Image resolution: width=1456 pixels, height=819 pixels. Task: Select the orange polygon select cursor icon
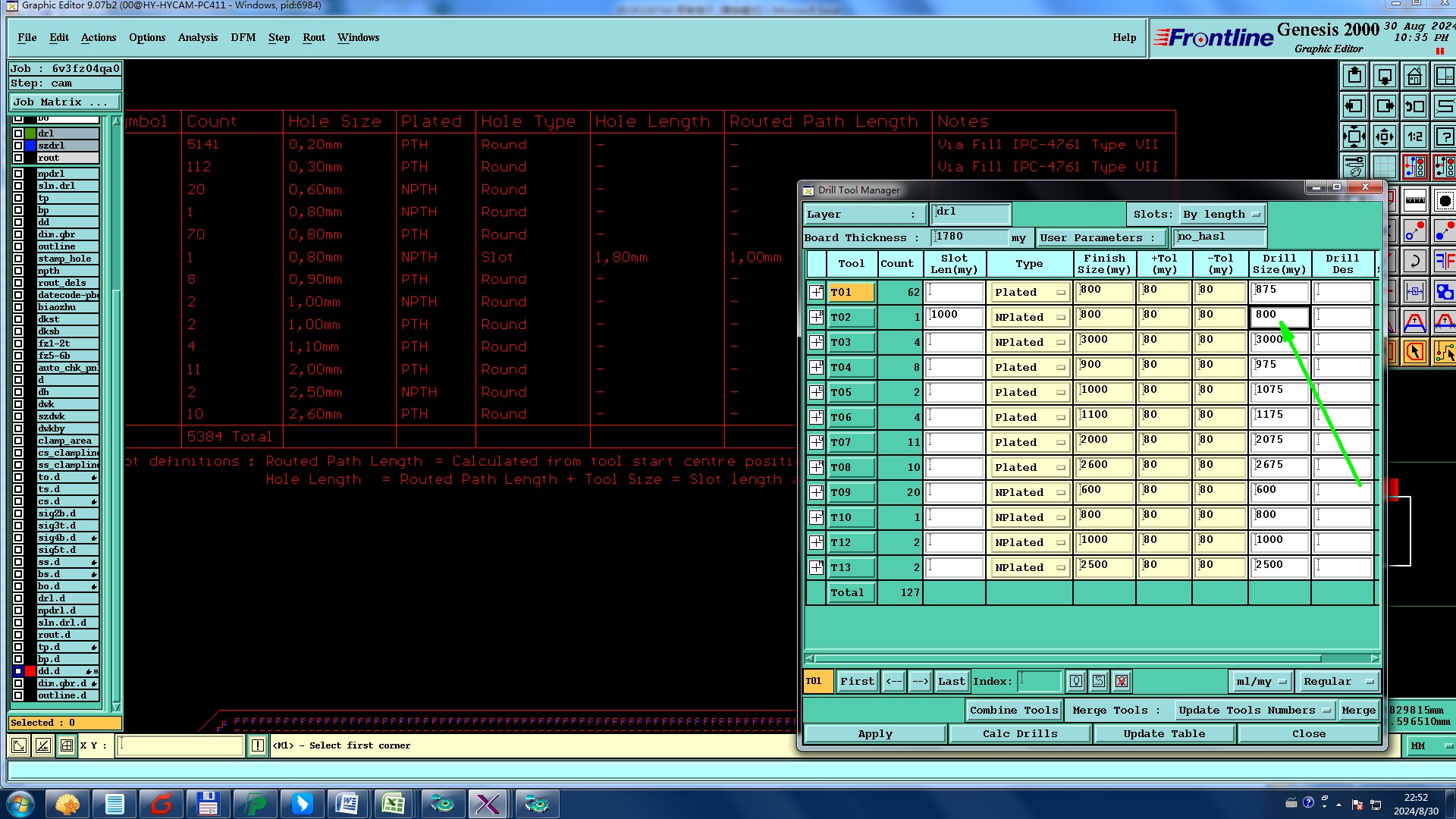click(1414, 353)
